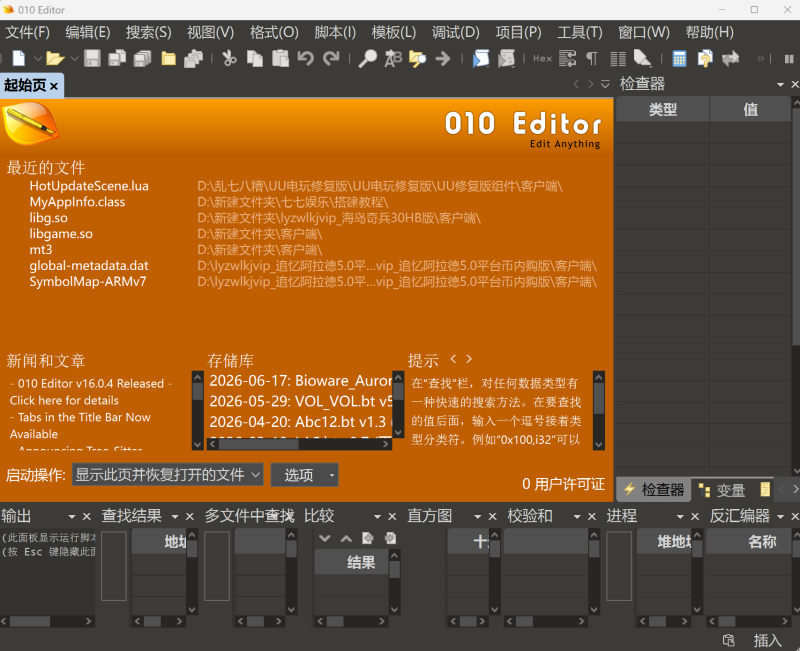The width and height of the screenshot is (800, 651).
Task: Click the 值 column header
Action: click(x=750, y=109)
